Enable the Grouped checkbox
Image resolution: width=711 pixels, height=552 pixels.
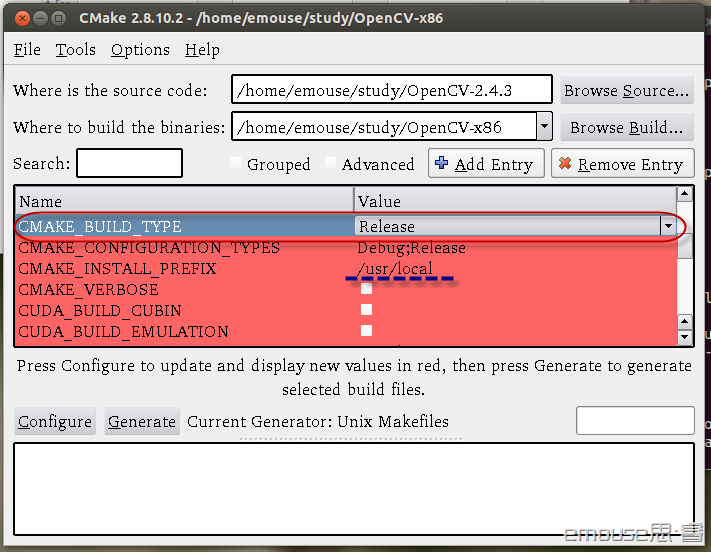[x=236, y=162]
